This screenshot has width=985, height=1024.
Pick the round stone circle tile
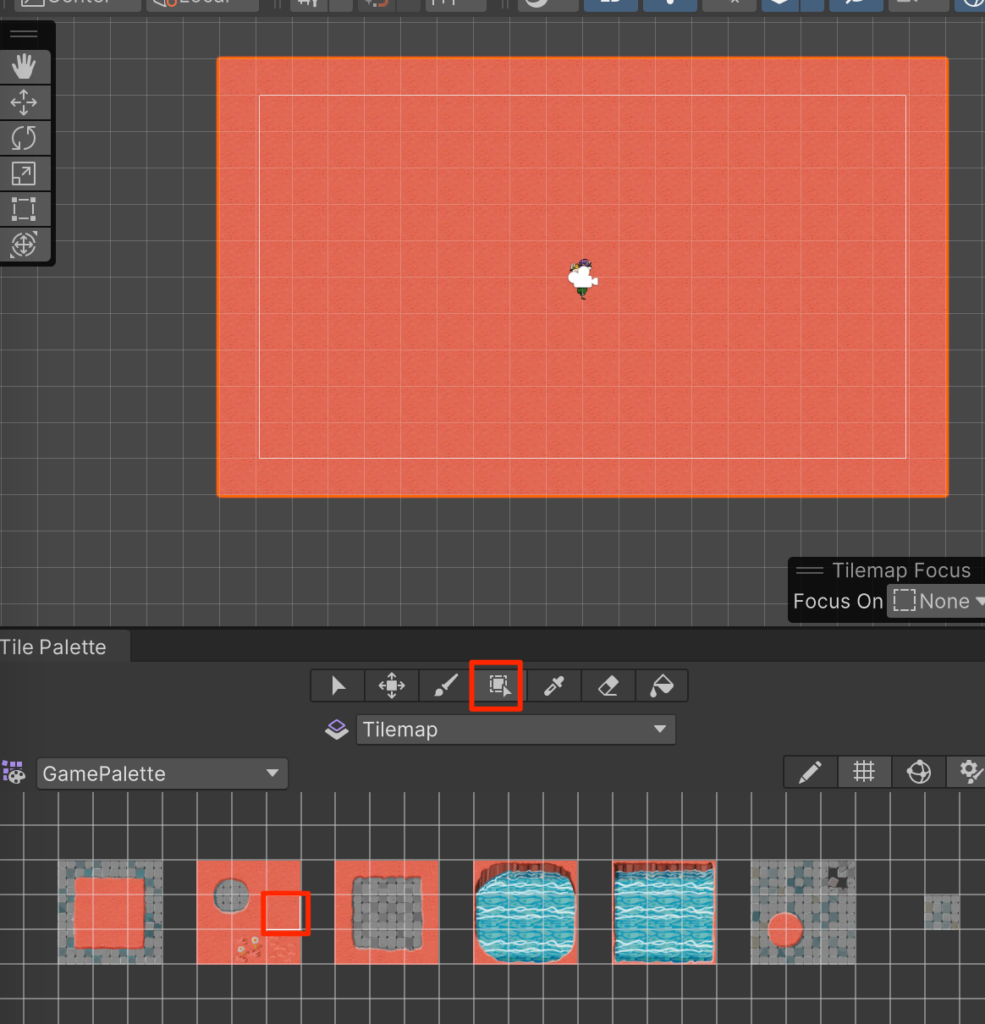(x=231, y=895)
